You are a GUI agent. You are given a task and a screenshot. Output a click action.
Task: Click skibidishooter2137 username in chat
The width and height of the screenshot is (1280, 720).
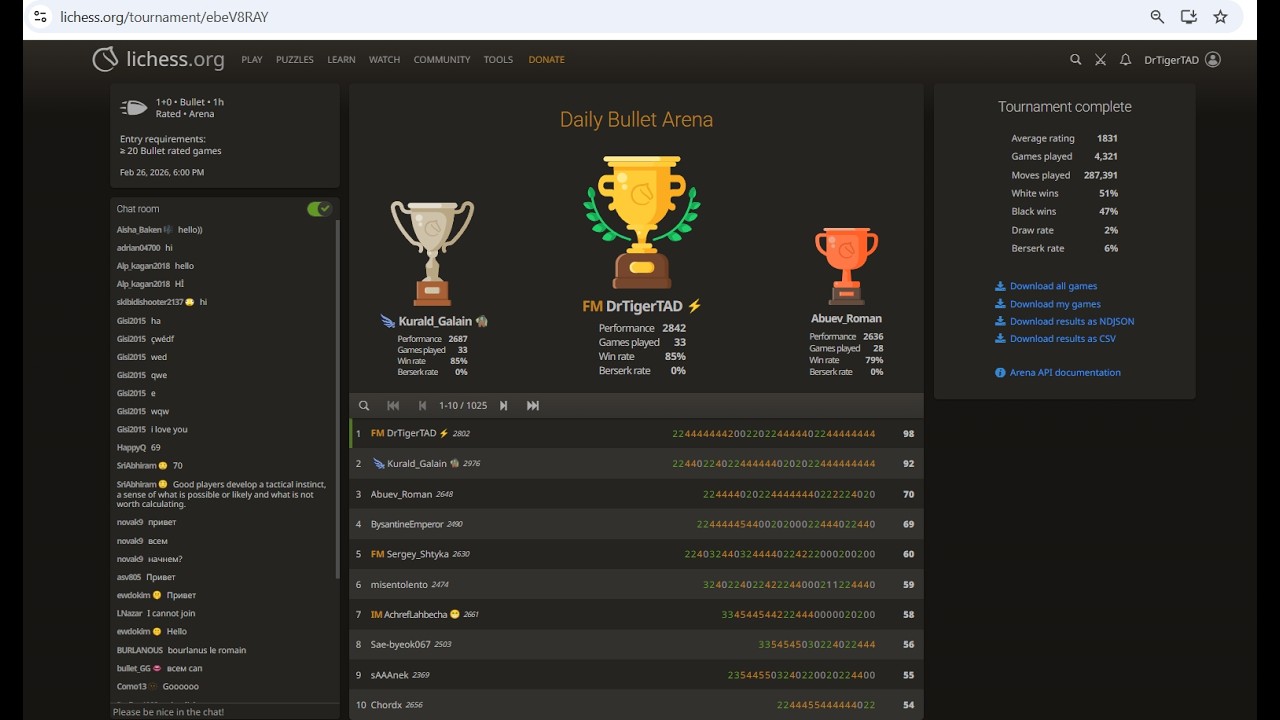click(x=149, y=302)
